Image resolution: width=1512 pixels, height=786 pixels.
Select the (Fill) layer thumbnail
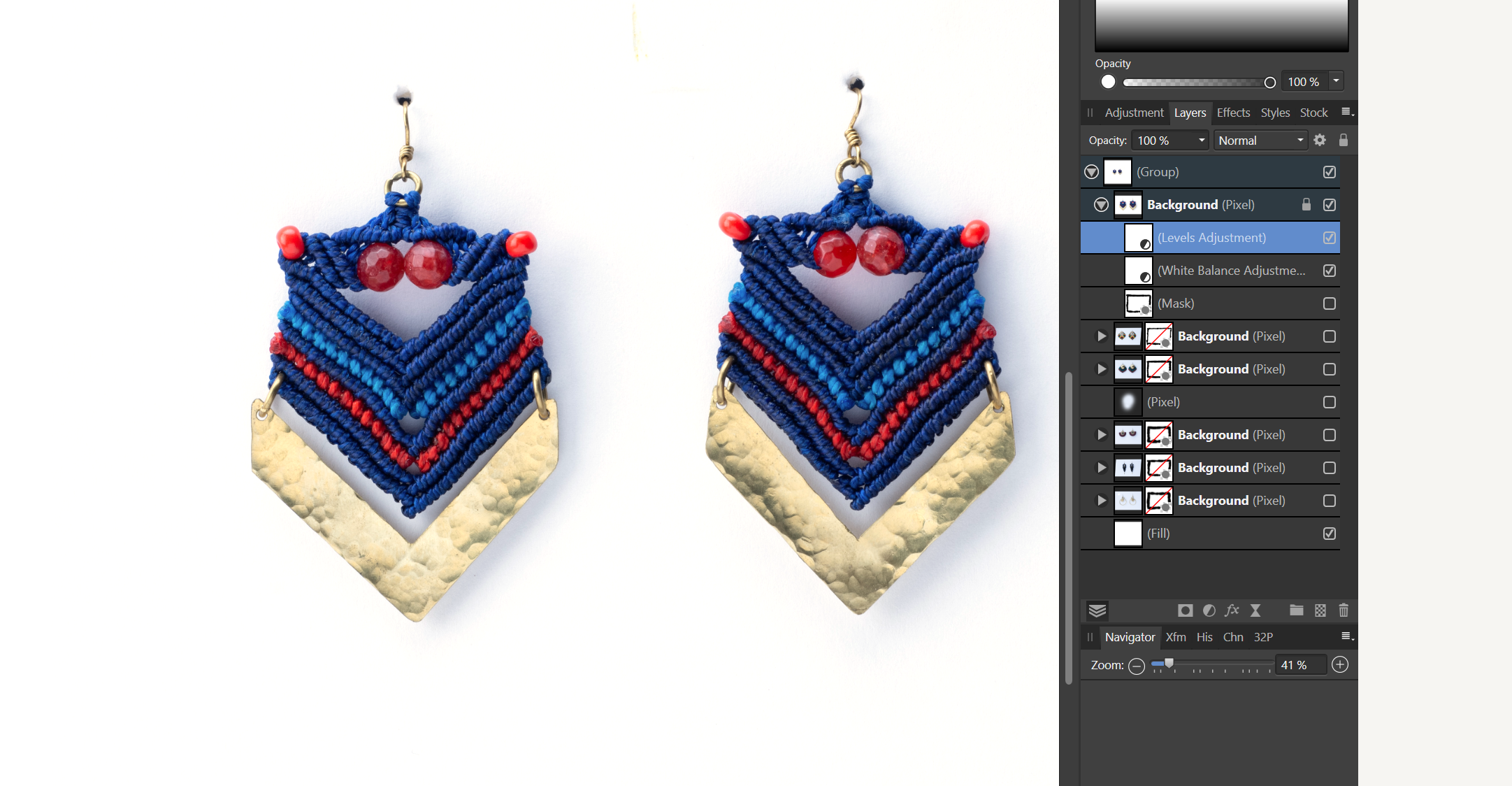pos(1128,534)
